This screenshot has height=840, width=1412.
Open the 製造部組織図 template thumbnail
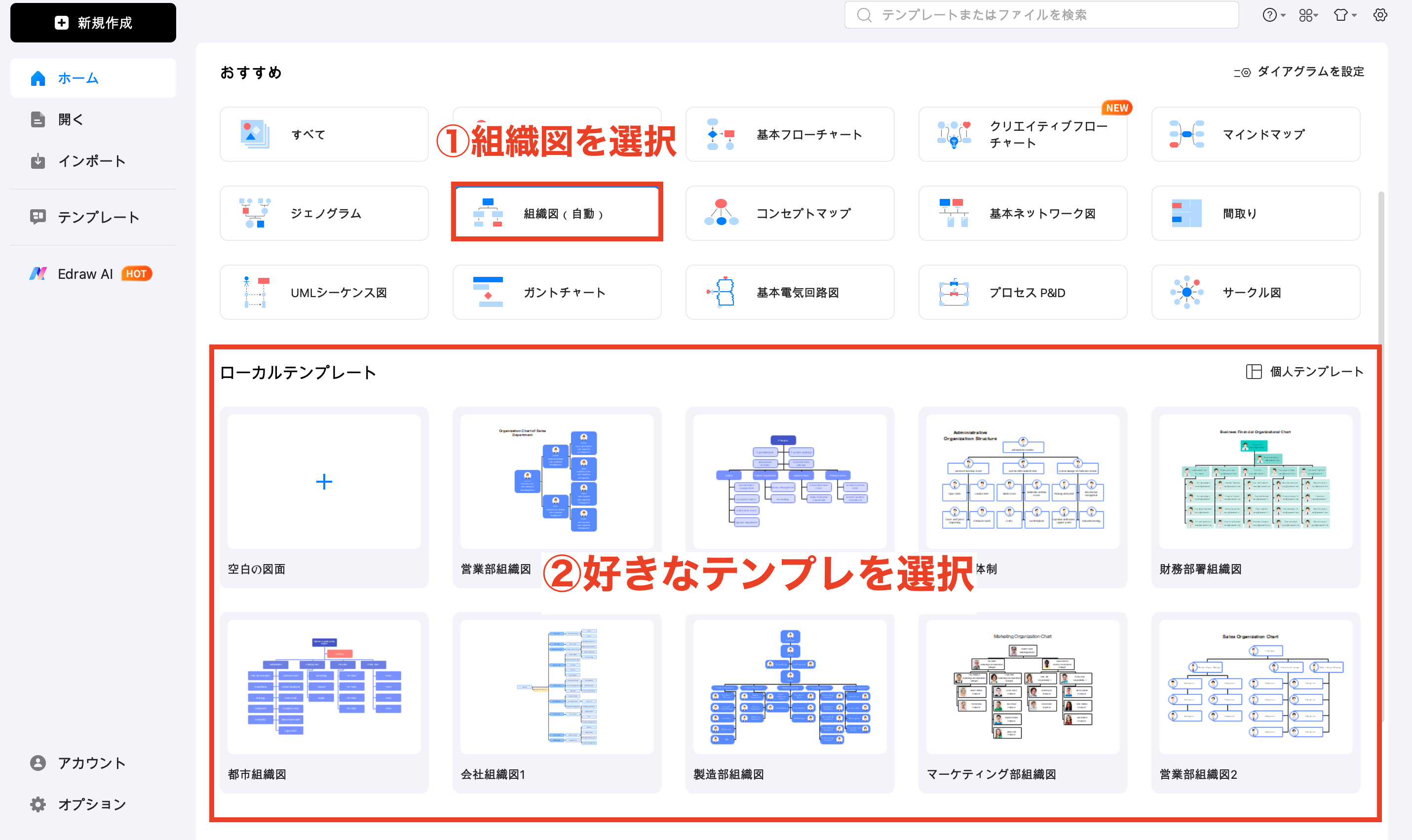790,687
